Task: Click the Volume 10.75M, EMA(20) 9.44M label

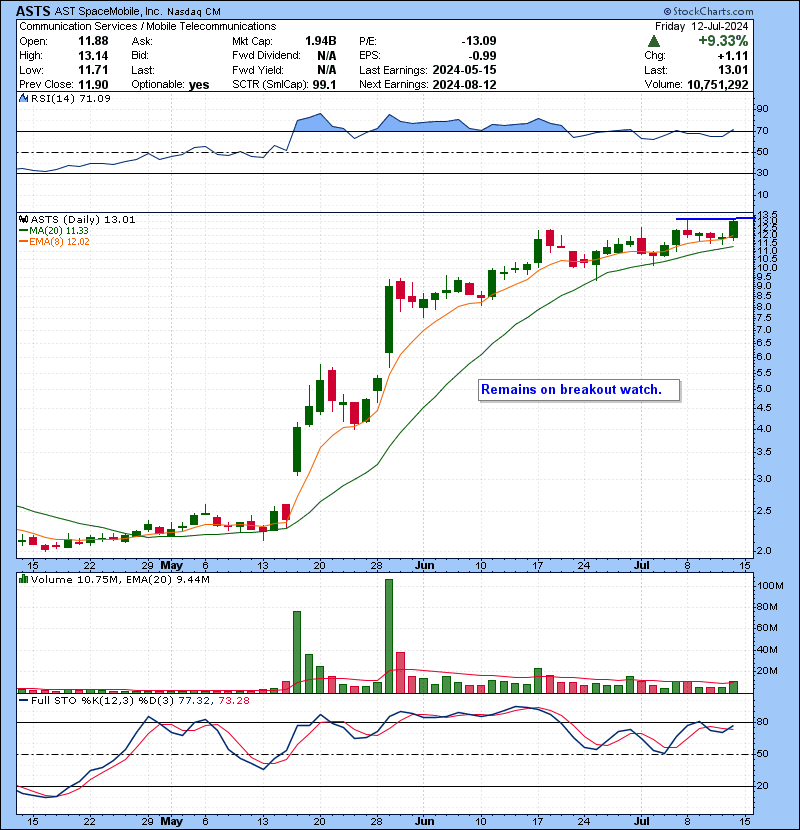Action: click(x=120, y=580)
